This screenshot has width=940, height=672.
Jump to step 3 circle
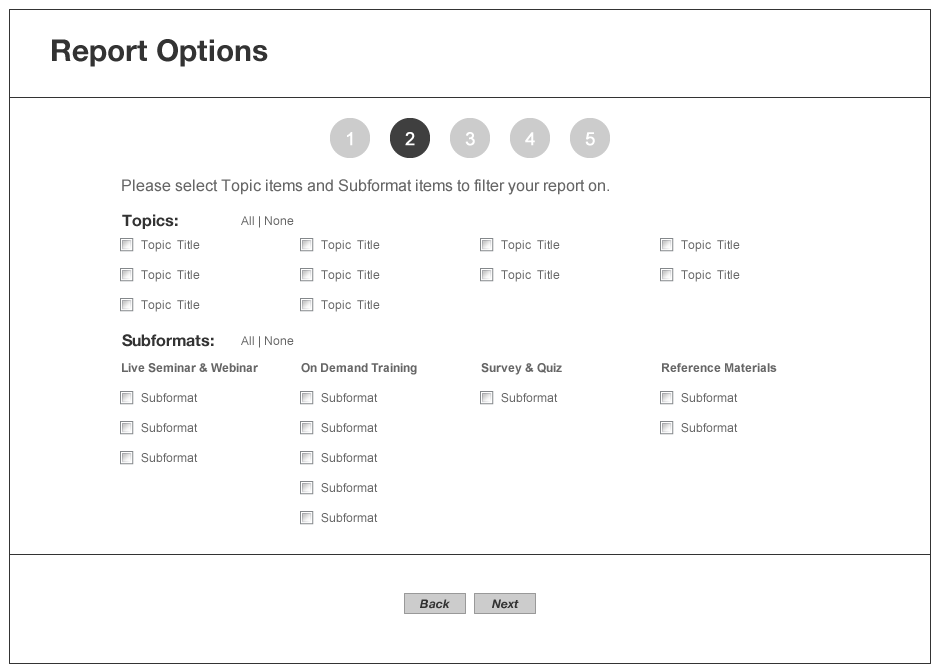470,138
